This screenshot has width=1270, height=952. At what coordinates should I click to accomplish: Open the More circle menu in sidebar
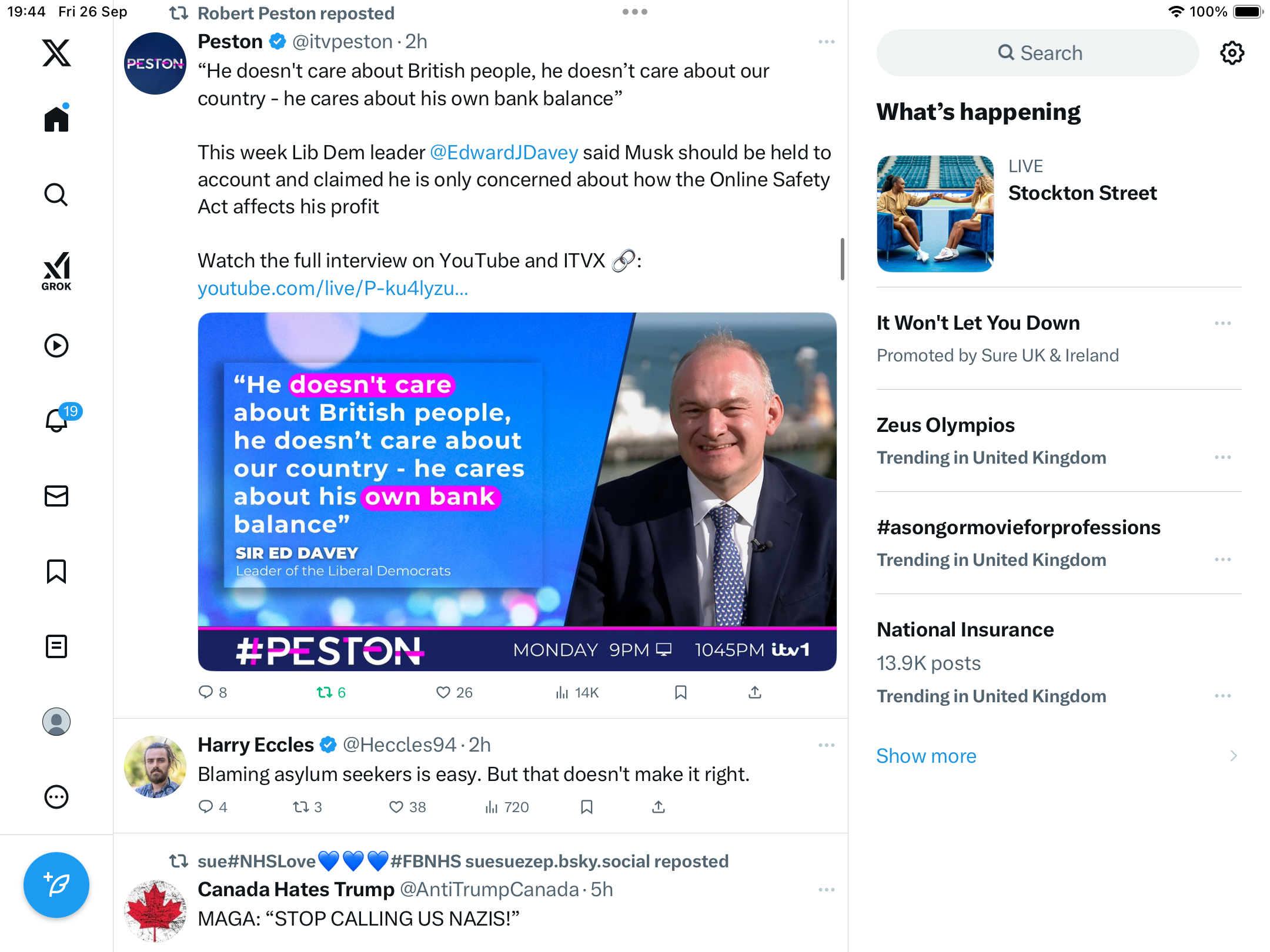coord(56,797)
